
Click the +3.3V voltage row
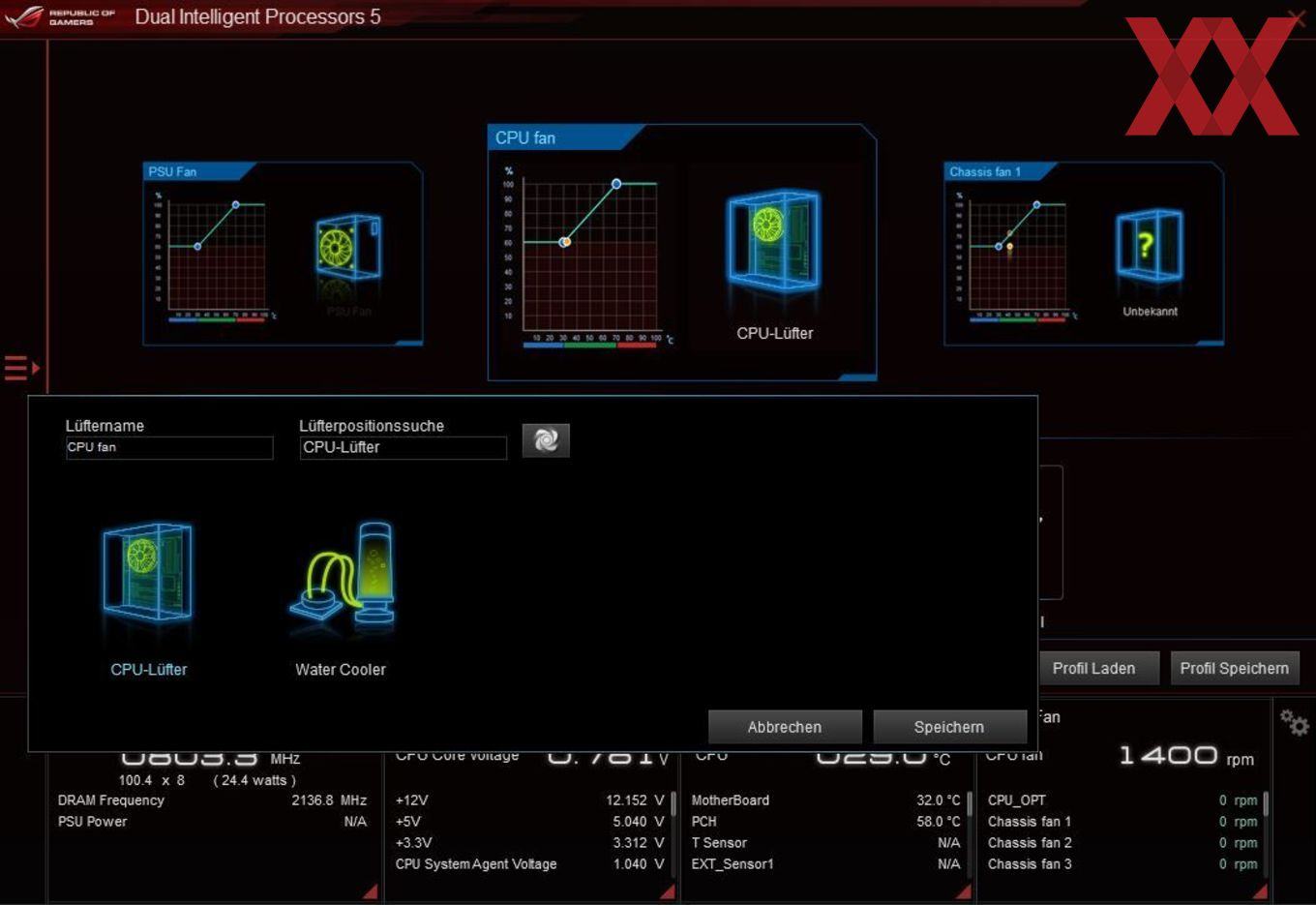[x=530, y=843]
